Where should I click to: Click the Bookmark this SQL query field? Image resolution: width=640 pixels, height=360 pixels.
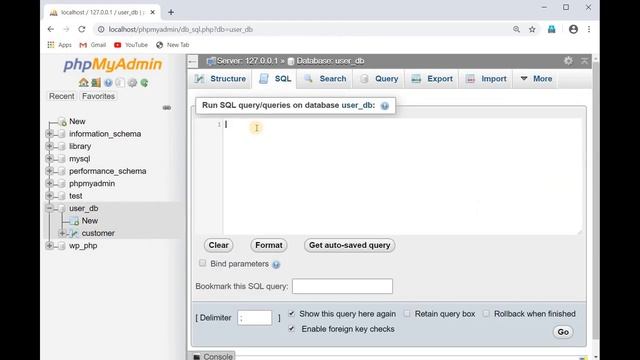(342, 286)
